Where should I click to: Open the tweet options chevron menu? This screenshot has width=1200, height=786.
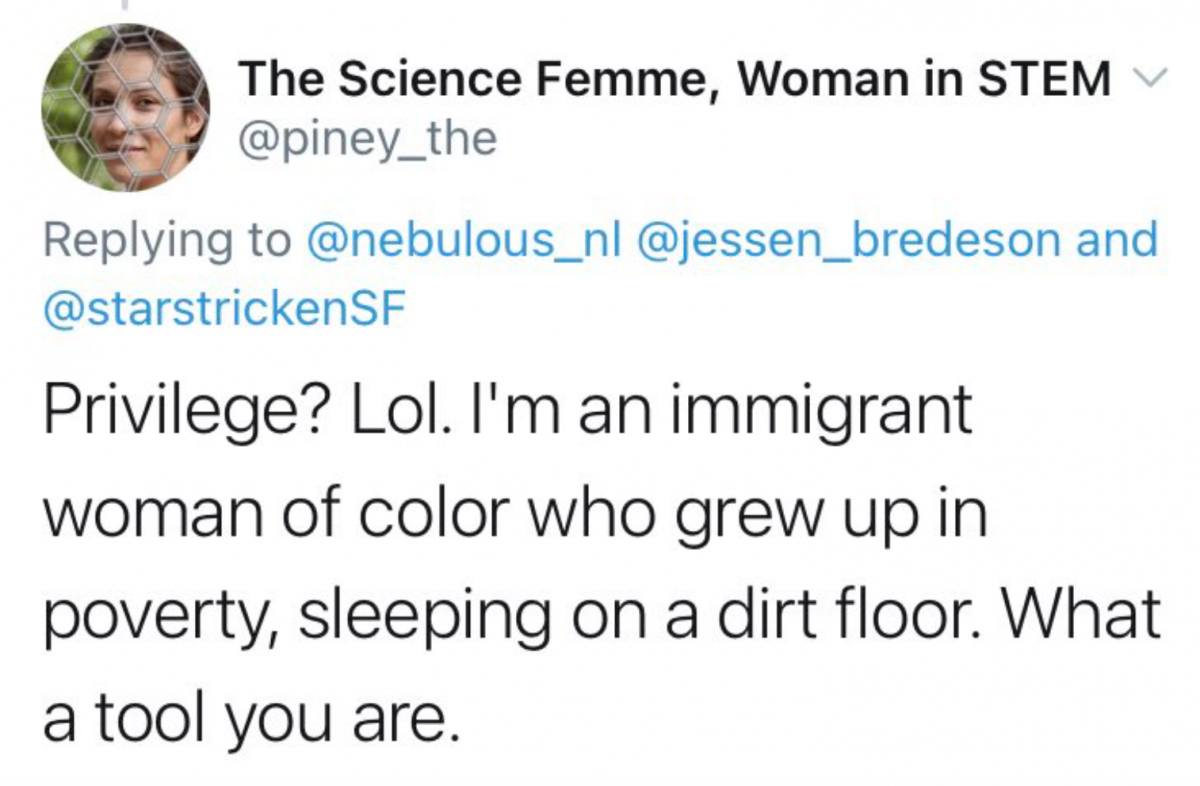tap(1150, 76)
